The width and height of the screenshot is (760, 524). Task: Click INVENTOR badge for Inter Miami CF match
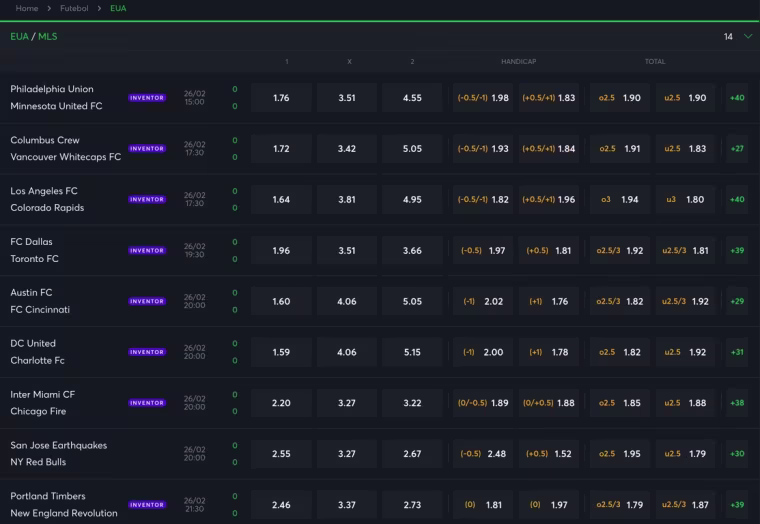(147, 403)
